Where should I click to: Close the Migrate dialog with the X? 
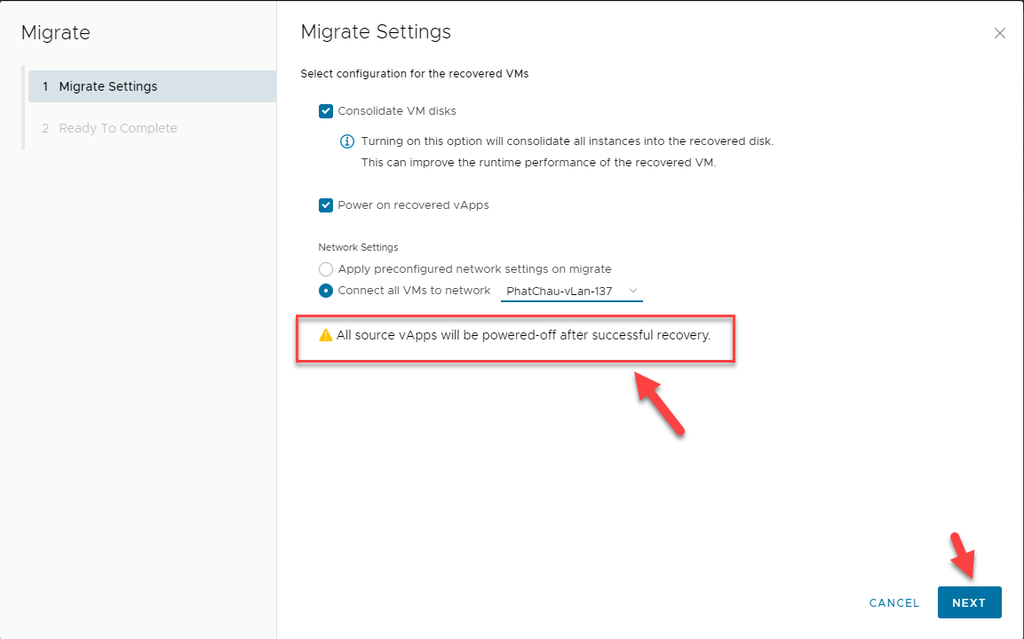click(999, 33)
